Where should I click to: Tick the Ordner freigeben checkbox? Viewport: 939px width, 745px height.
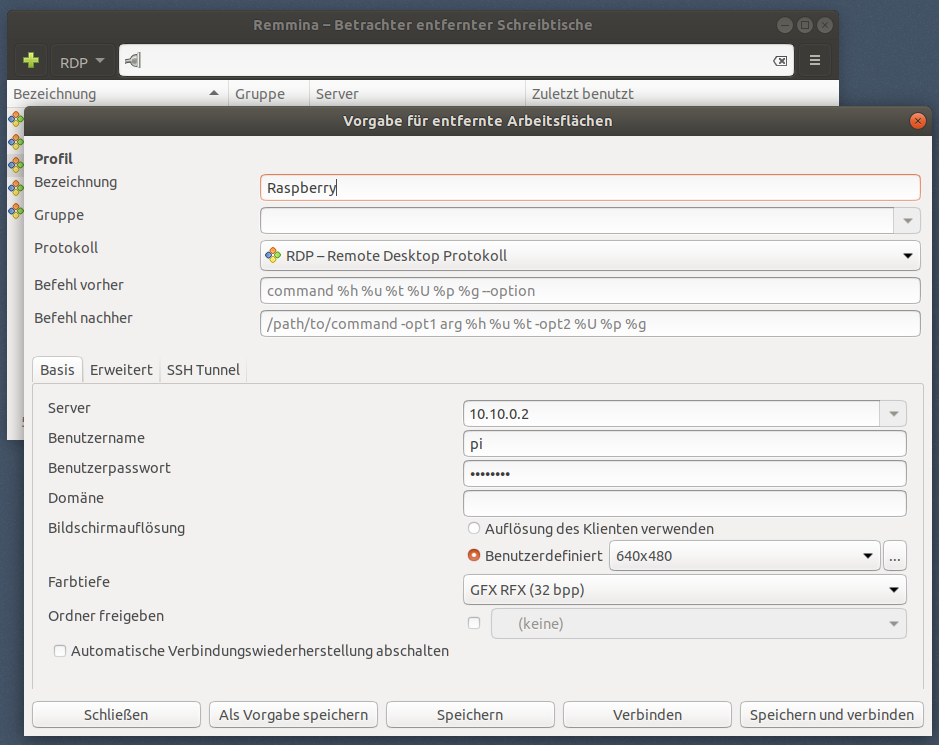coord(474,623)
